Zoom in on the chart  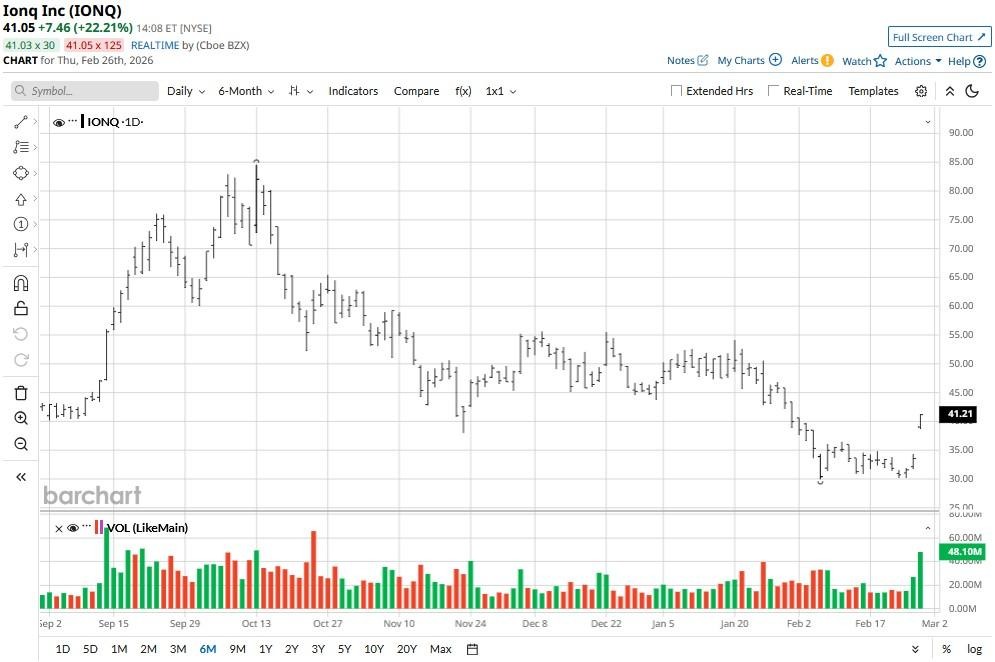click(x=21, y=418)
